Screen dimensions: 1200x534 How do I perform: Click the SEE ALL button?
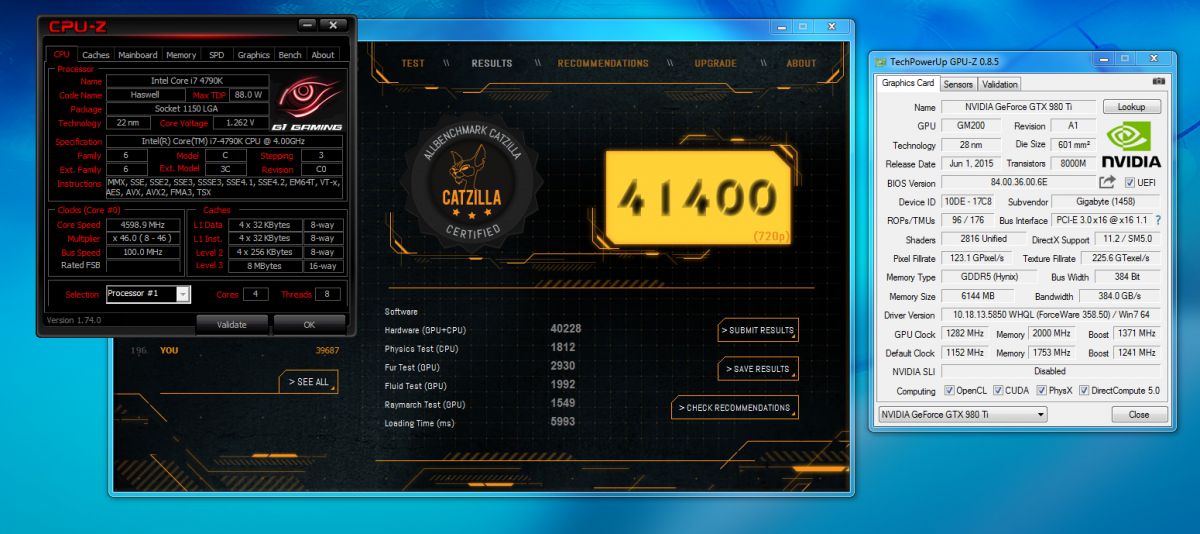coord(309,382)
